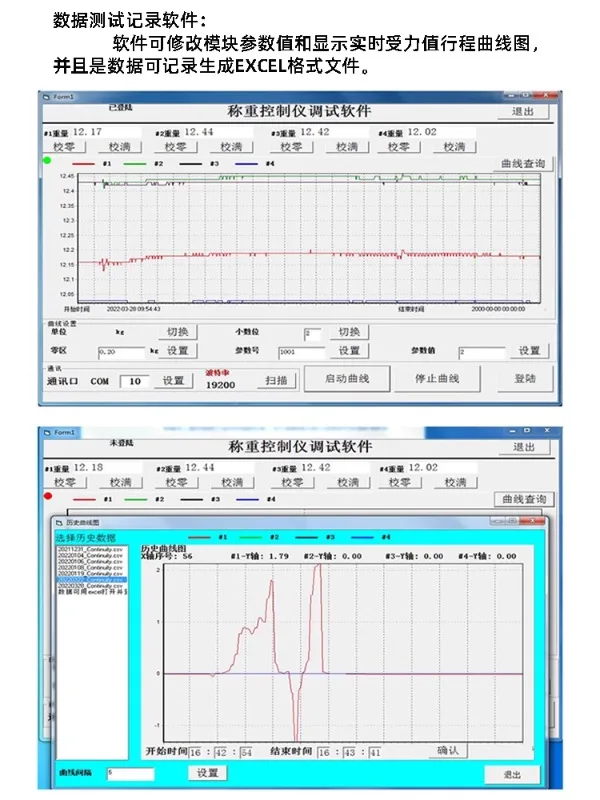Image resolution: width=600 pixels, height=800 pixels.
Task: Click the #1-Y轴: 1.79 readout
Action: pyautogui.click(x=260, y=557)
